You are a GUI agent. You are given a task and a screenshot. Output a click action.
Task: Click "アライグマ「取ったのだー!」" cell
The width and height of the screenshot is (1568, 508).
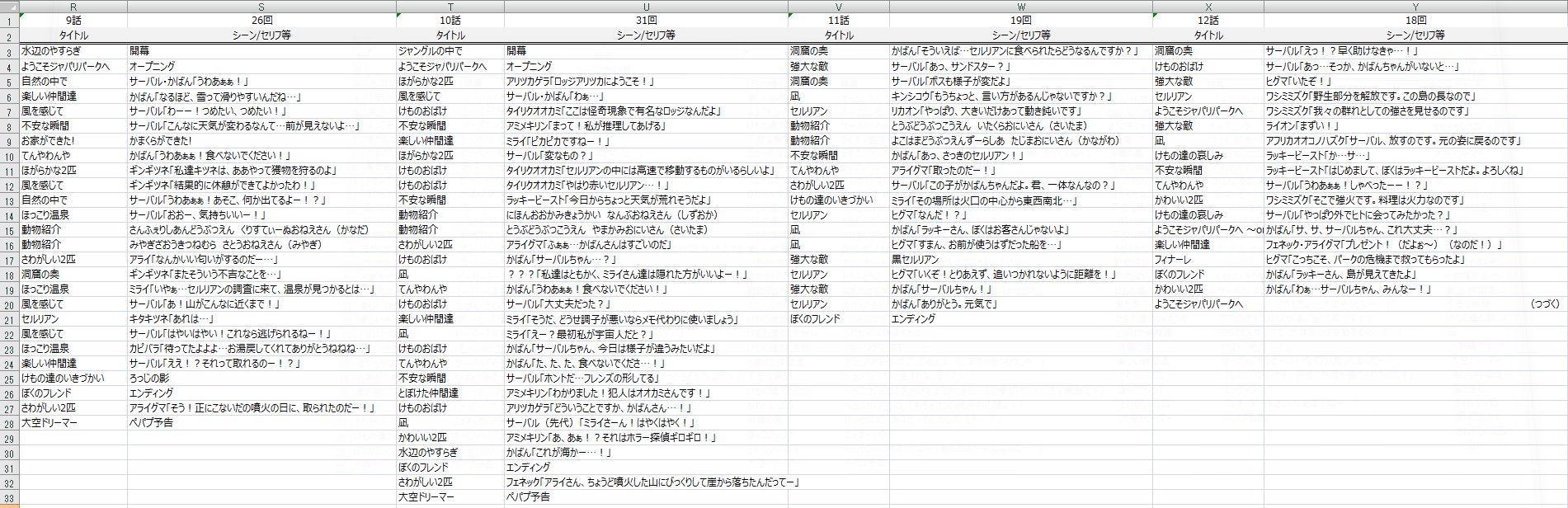point(1020,171)
